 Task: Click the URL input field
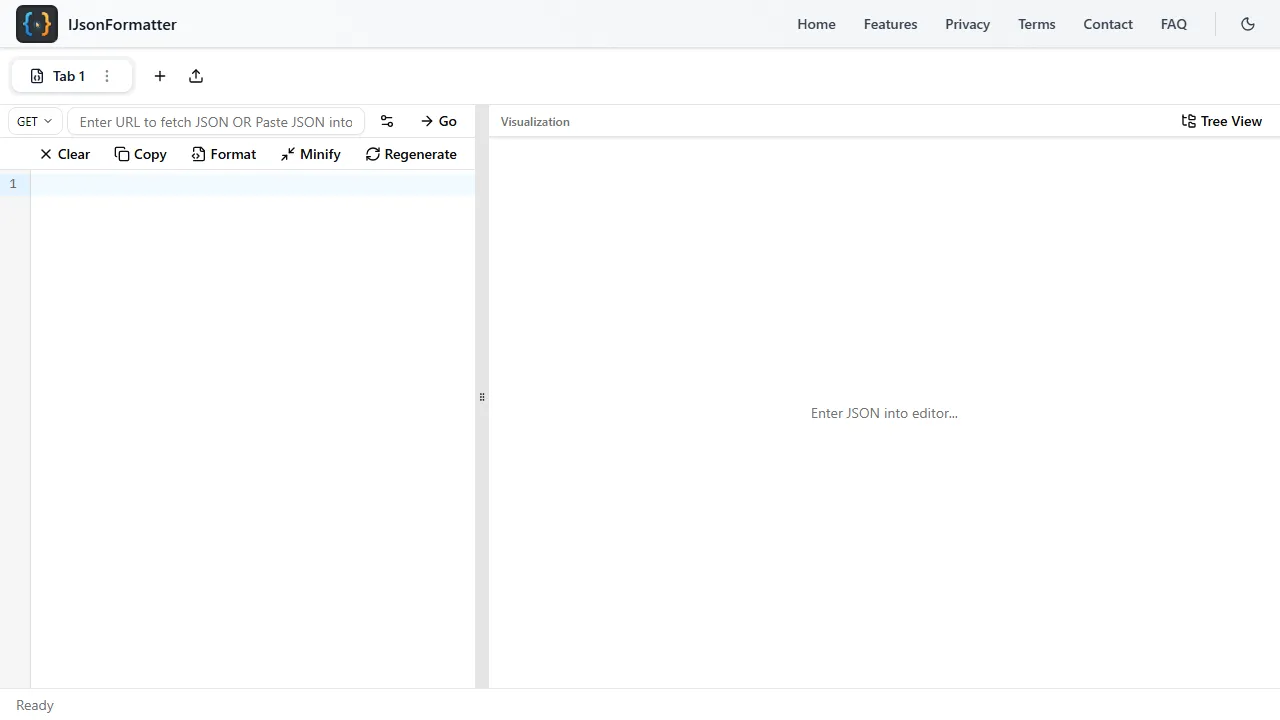pos(216,121)
